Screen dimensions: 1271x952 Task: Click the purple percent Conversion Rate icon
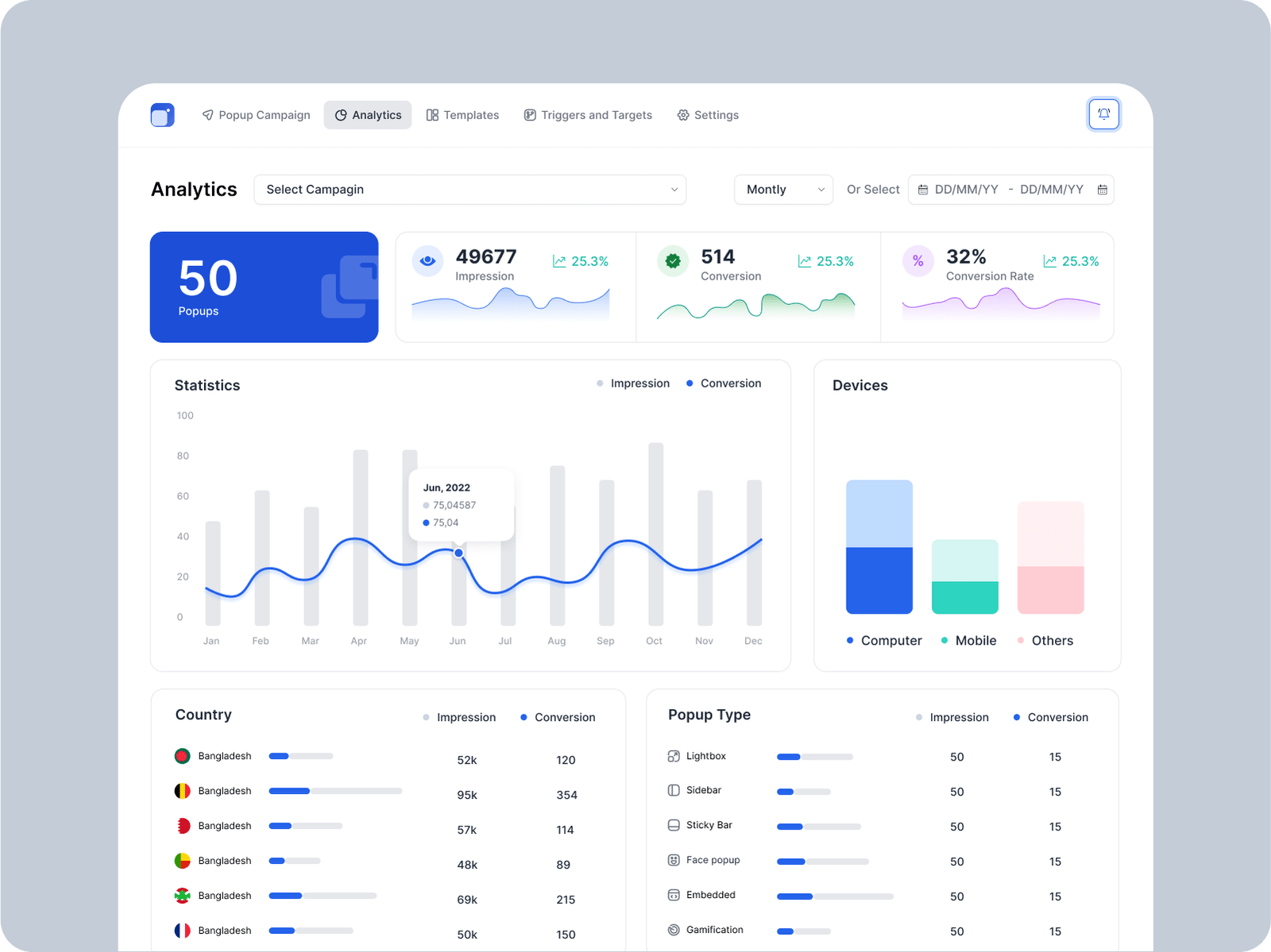point(918,260)
